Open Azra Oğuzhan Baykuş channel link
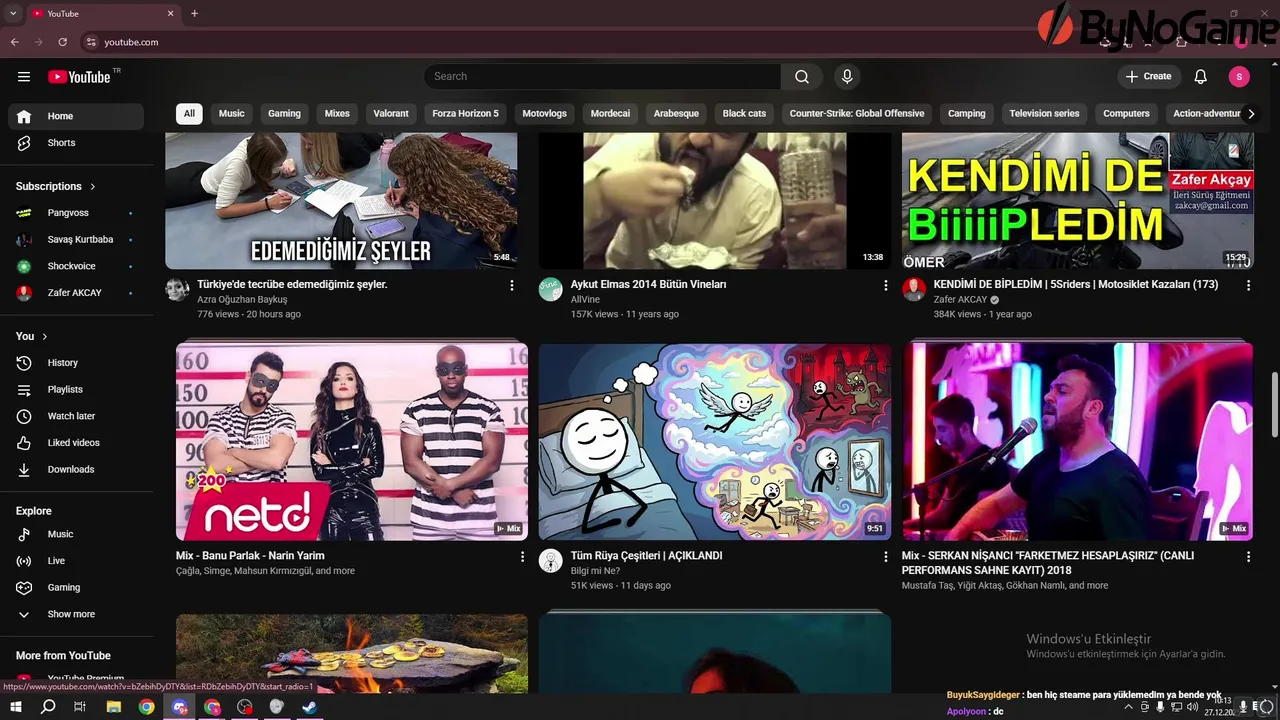 tap(242, 300)
